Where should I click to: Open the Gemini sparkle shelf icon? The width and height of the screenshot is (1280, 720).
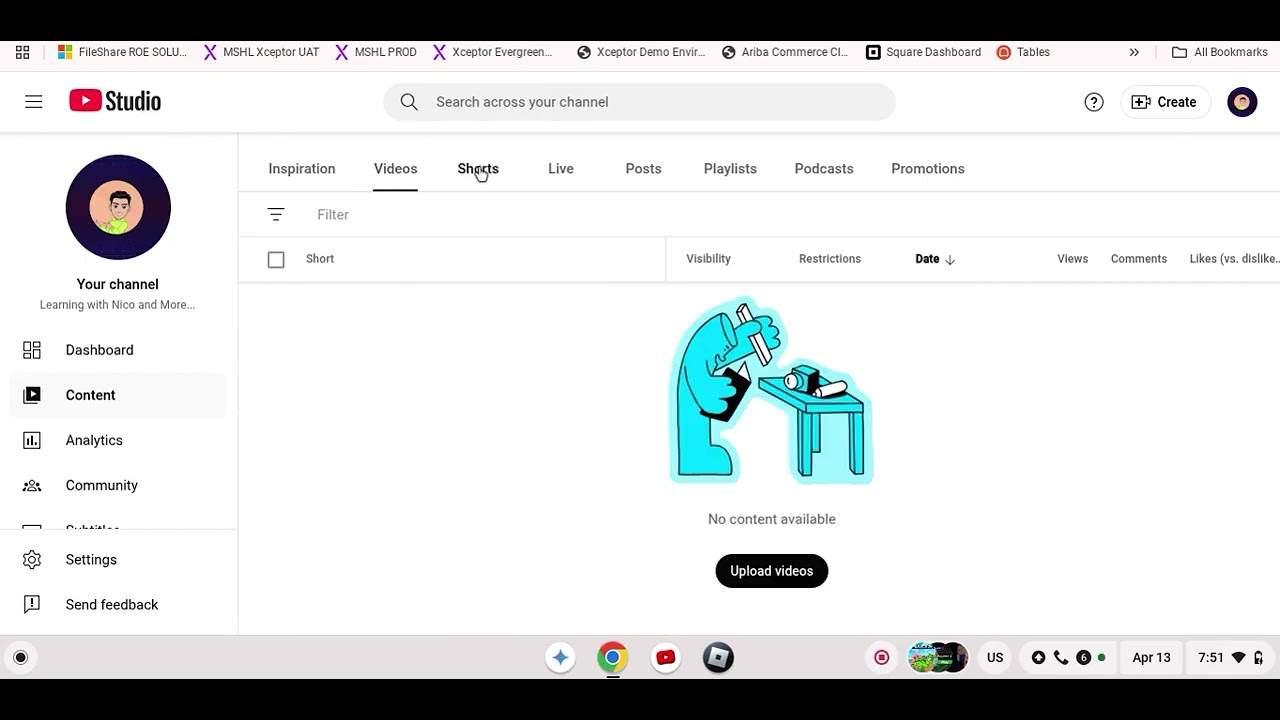coord(560,658)
